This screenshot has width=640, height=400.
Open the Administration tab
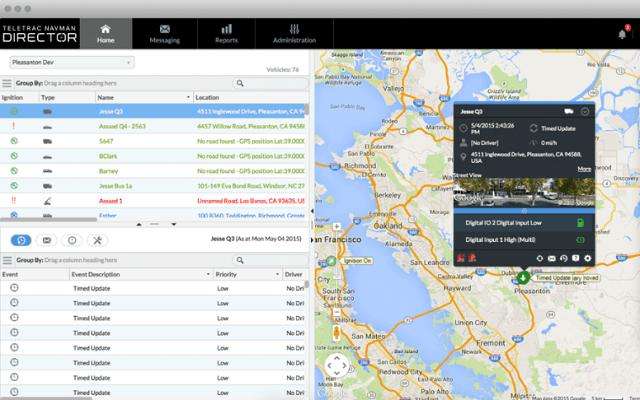click(x=294, y=34)
